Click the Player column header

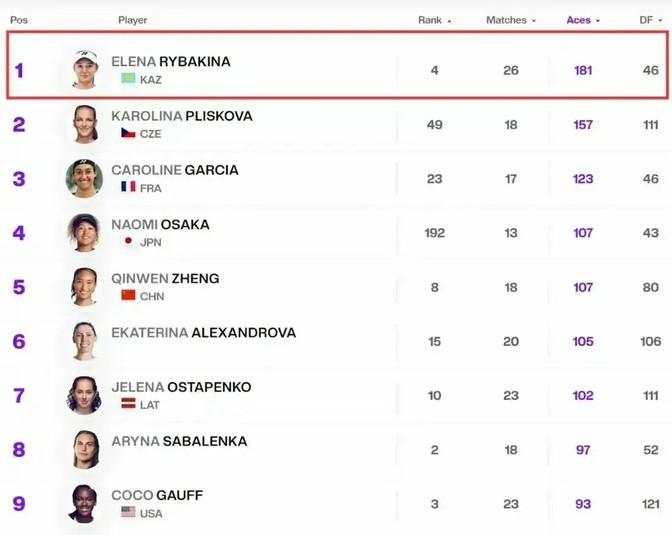pyautogui.click(x=132, y=20)
